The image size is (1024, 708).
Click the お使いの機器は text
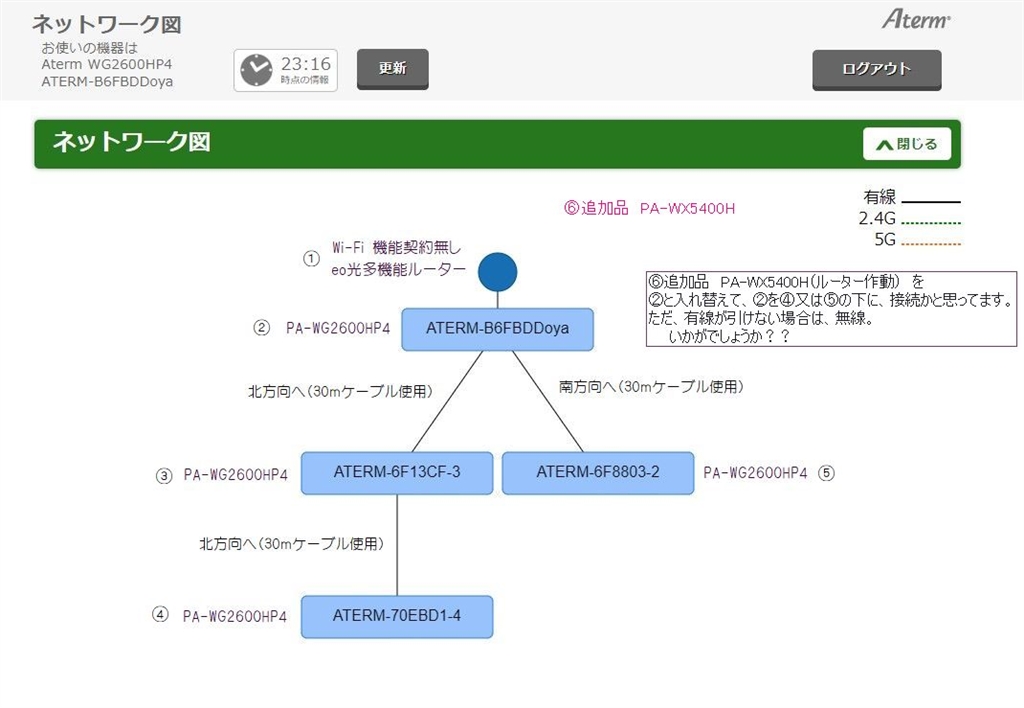click(x=89, y=48)
